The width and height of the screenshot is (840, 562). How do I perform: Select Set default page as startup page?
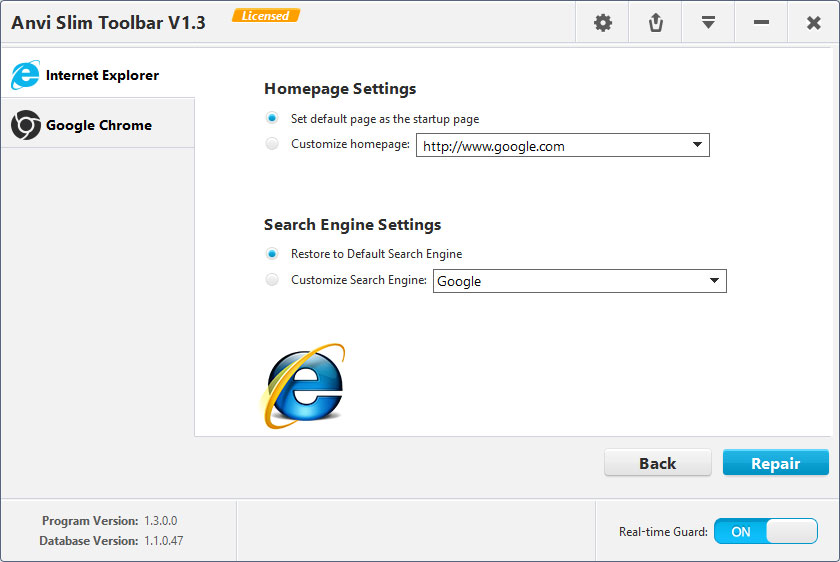272,118
